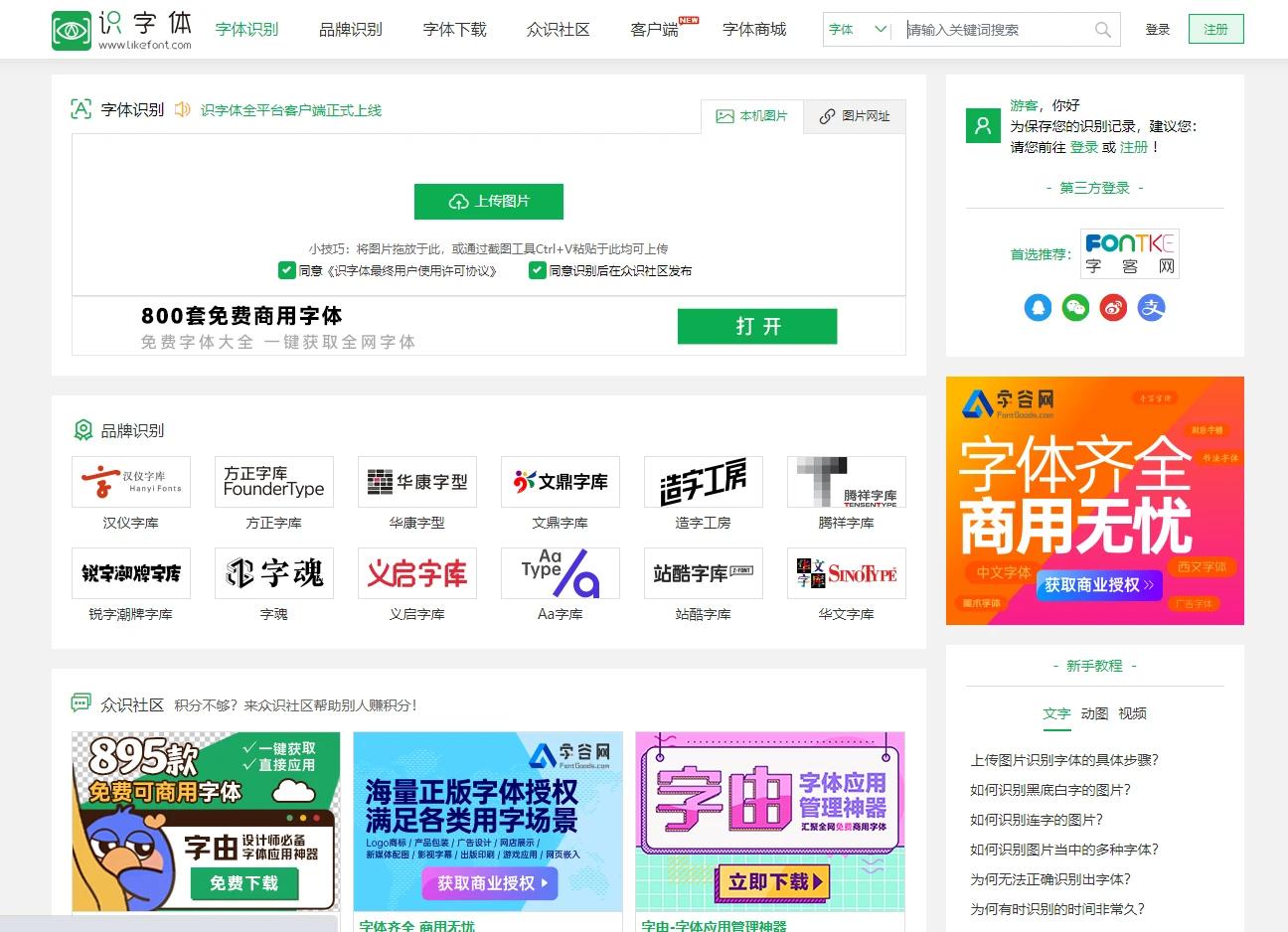Click the Weibo login icon
Image resolution: width=1288 pixels, height=932 pixels.
pyautogui.click(x=1113, y=308)
